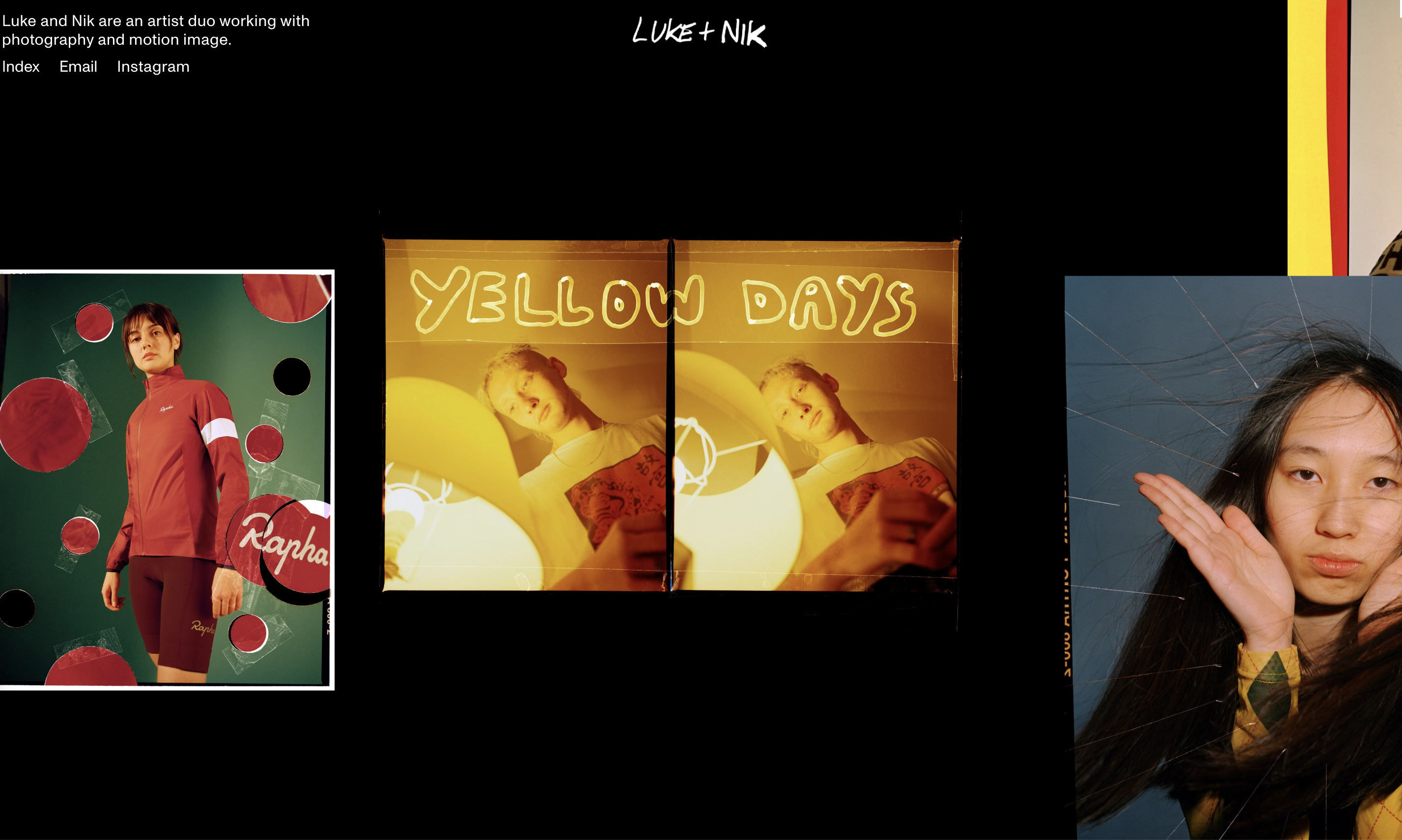Open the Rapha cycling jacket project image
1402x840 pixels.
(x=167, y=480)
